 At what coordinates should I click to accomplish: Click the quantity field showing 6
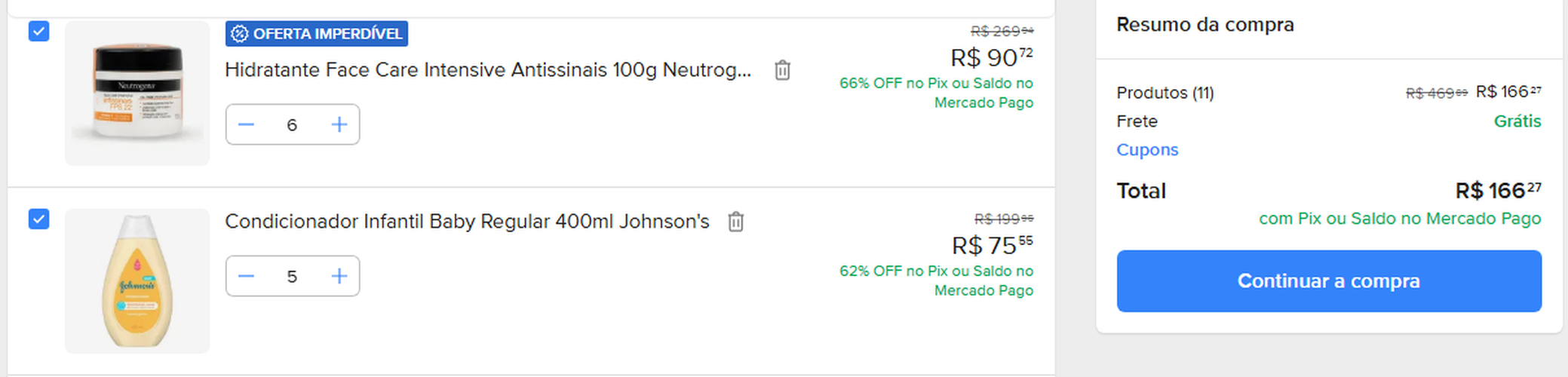click(292, 124)
